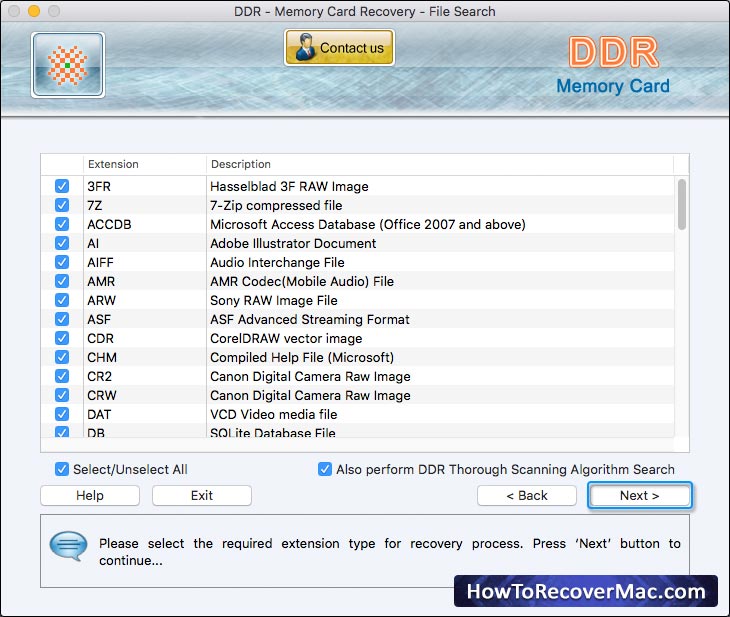The image size is (730, 617).
Task: Toggle the AI extension checkbox
Action: pos(62,243)
